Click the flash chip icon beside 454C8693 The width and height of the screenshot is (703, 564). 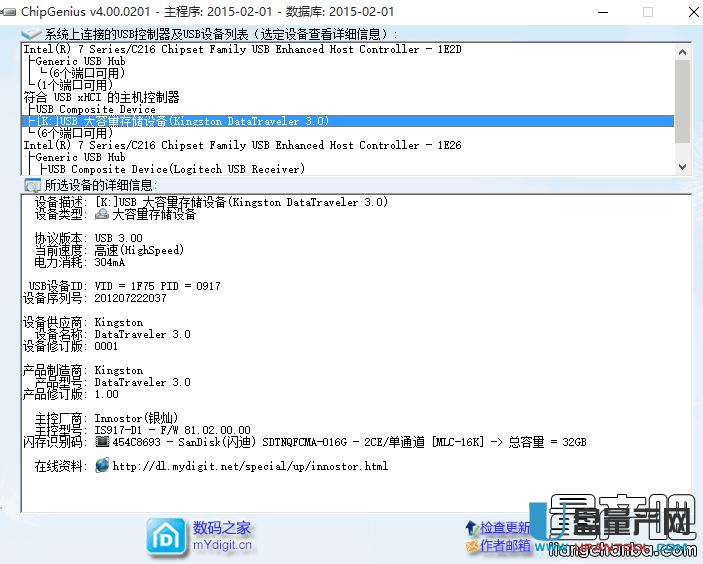click(x=102, y=441)
